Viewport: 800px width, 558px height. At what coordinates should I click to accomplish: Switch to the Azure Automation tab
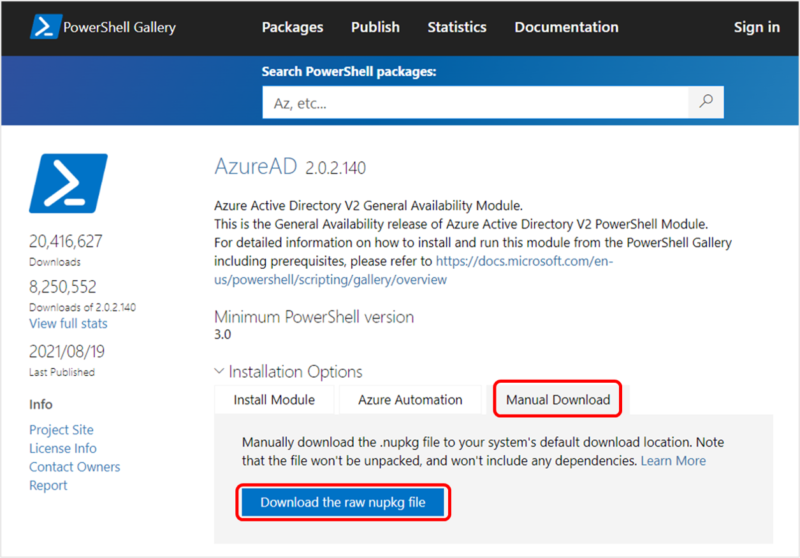pyautogui.click(x=410, y=400)
